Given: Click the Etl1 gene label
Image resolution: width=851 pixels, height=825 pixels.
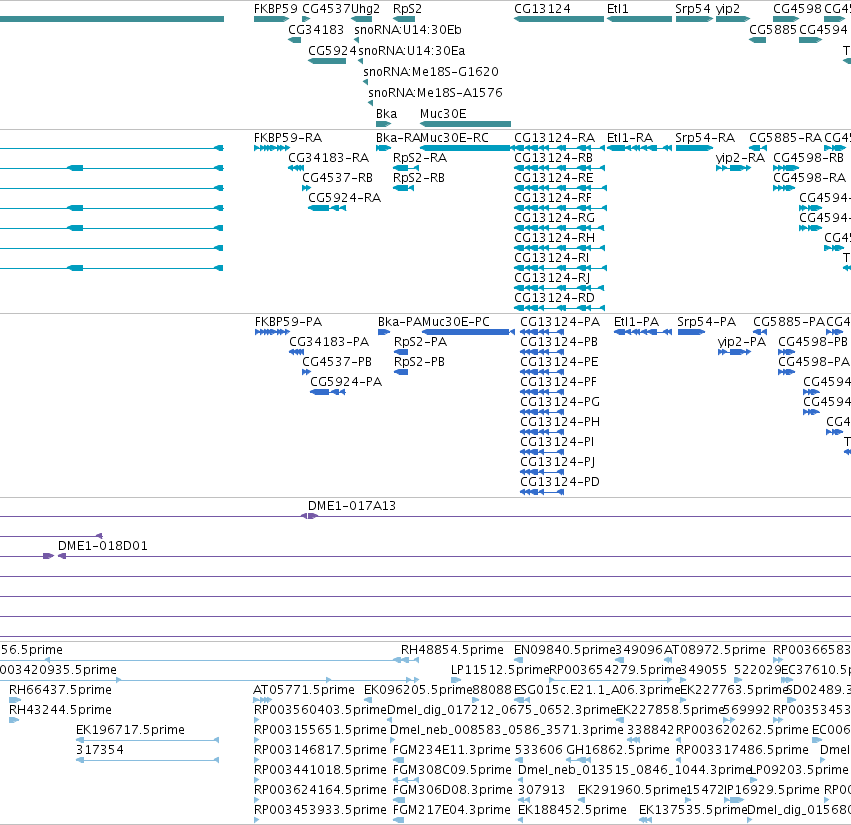Looking at the screenshot, I should (618, 9).
